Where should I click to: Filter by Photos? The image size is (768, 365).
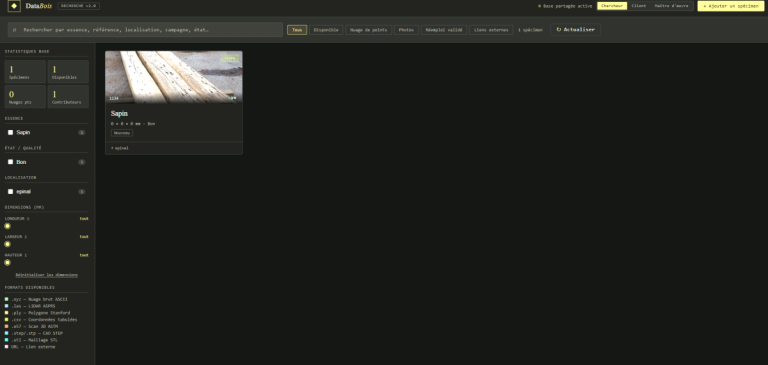click(406, 30)
